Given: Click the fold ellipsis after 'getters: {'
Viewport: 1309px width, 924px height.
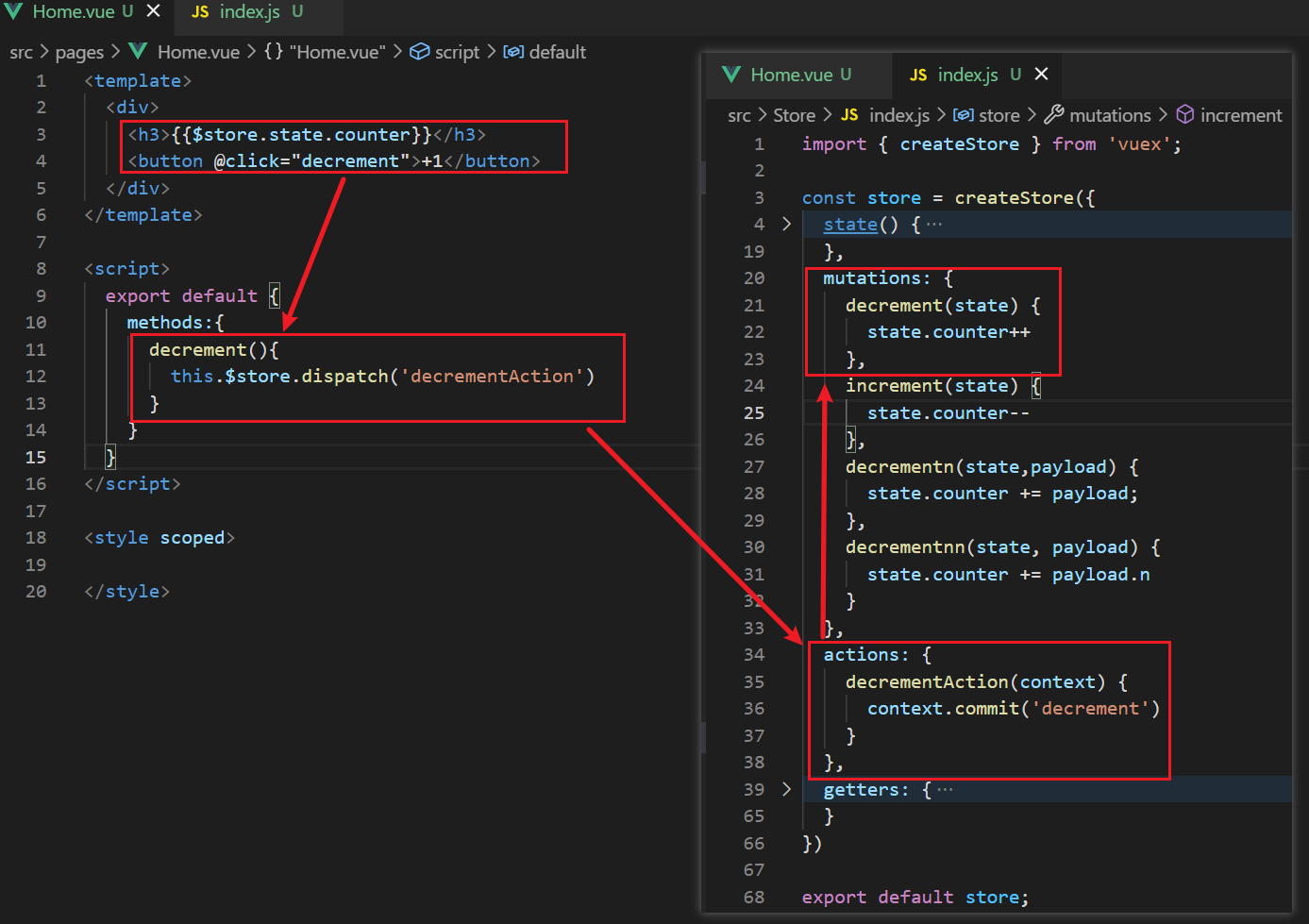Looking at the screenshot, I should click(x=945, y=790).
